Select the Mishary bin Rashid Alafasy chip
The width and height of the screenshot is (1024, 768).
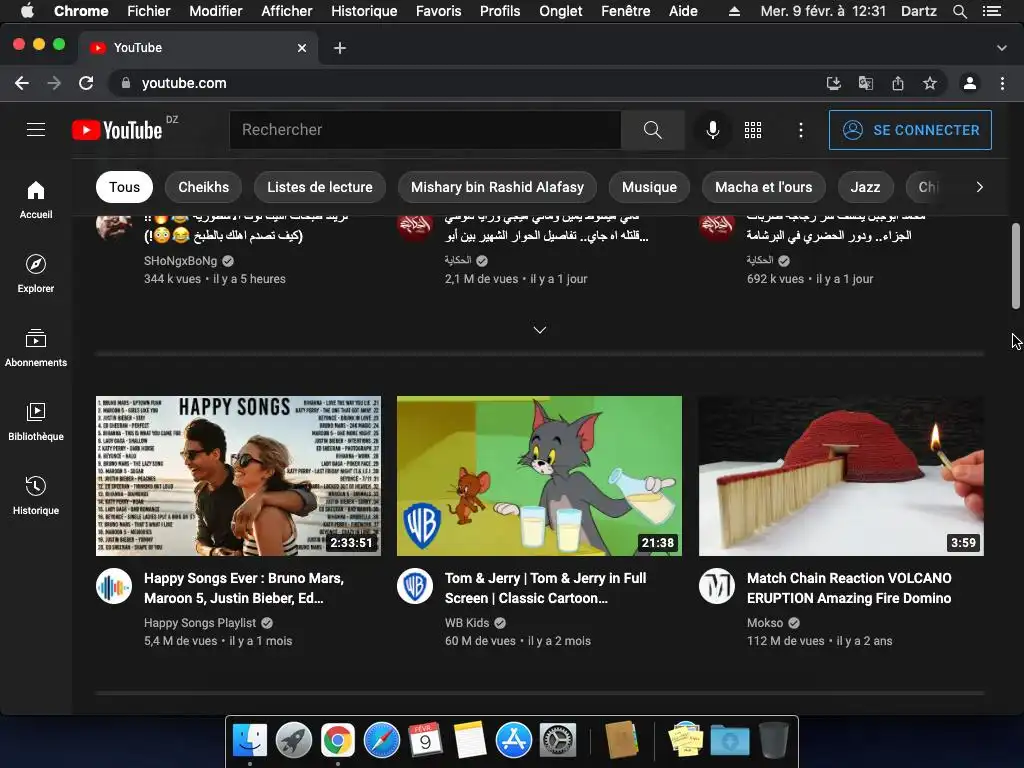497,187
